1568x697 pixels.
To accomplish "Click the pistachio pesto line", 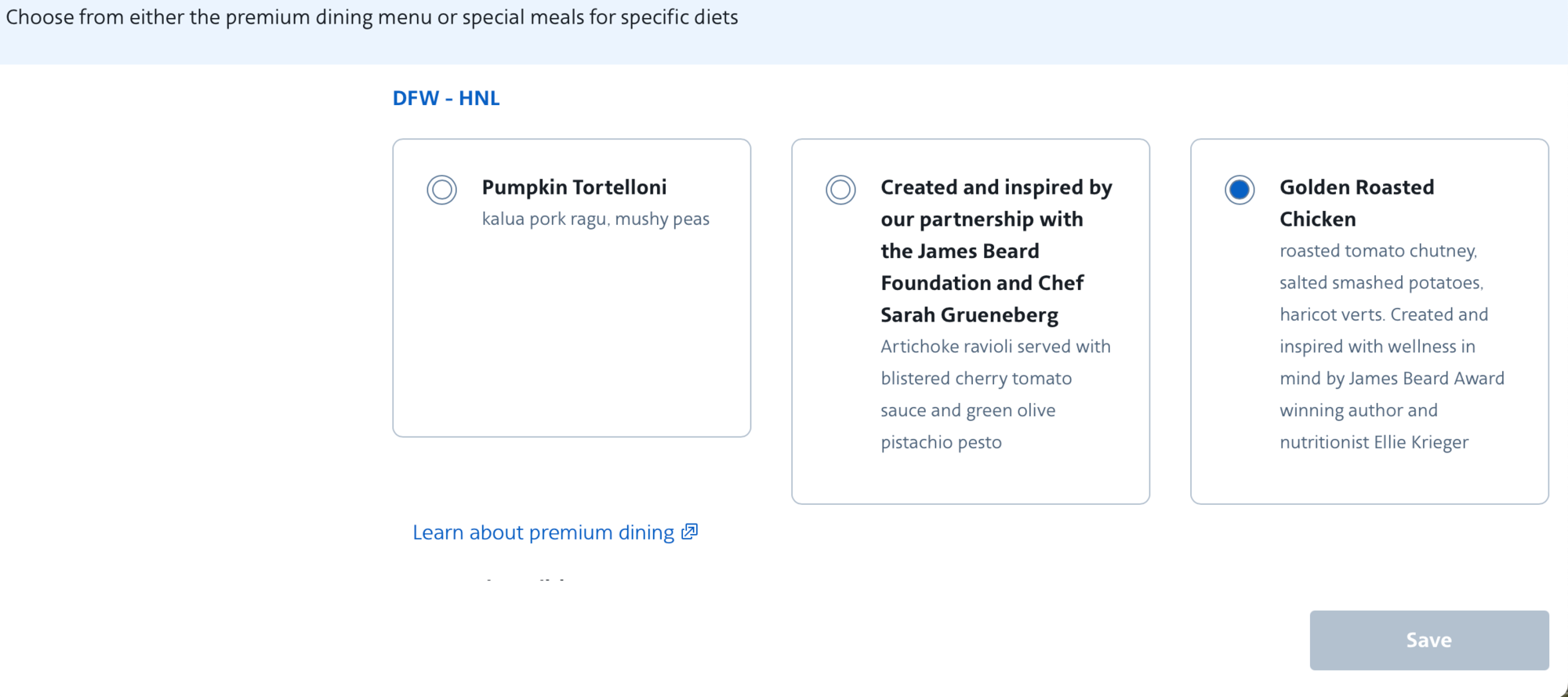I will (941, 442).
